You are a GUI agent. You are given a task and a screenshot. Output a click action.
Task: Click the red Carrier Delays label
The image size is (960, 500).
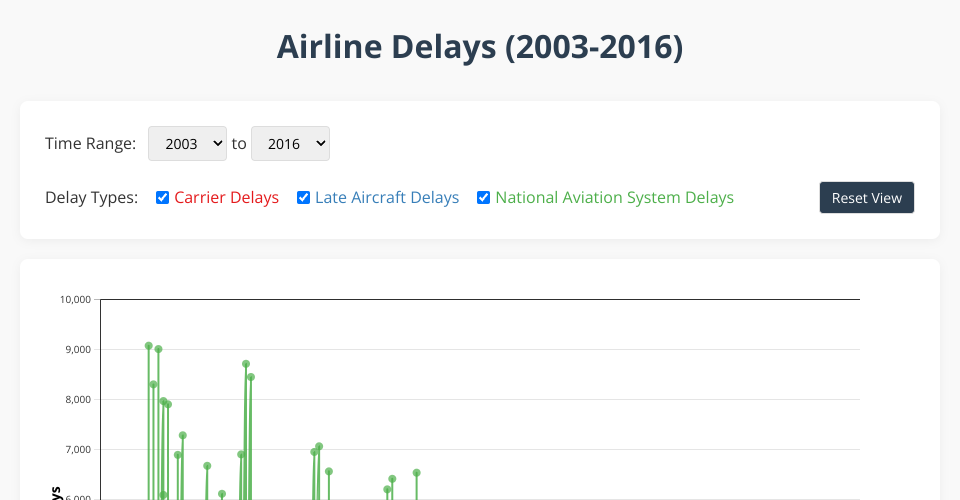[x=226, y=198]
